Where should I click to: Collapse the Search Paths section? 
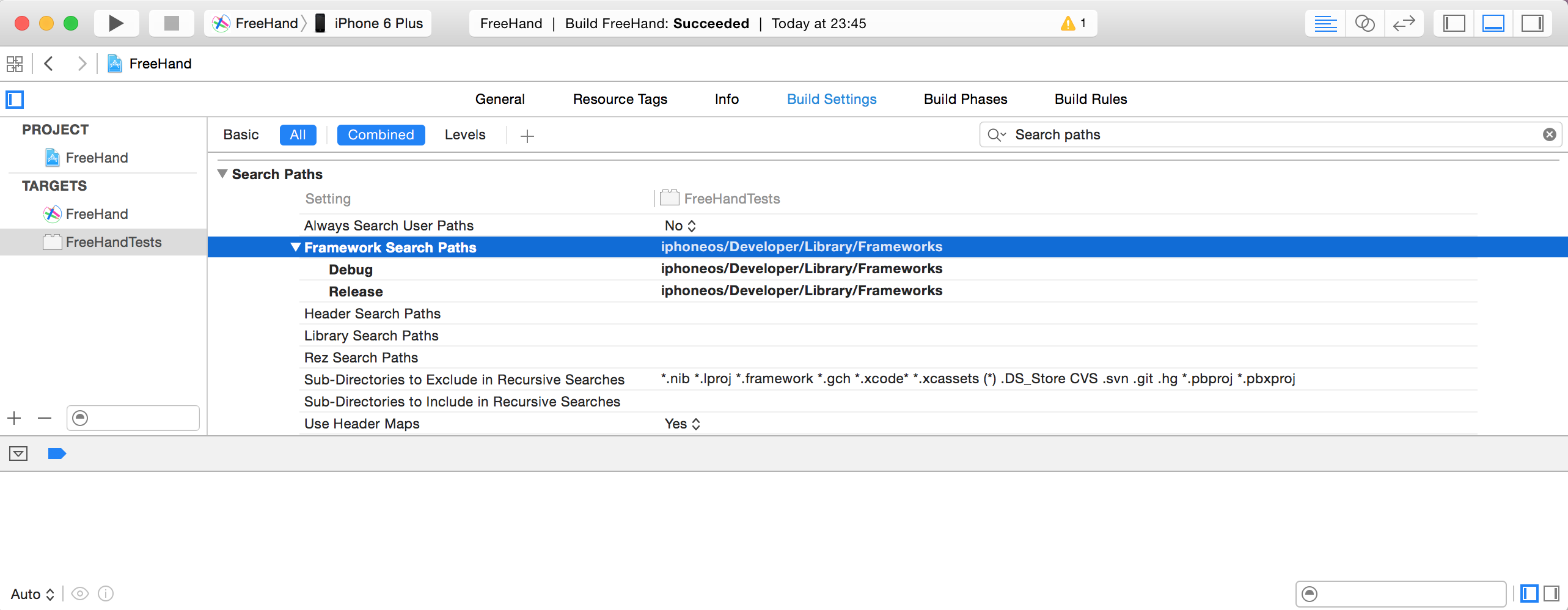(223, 174)
